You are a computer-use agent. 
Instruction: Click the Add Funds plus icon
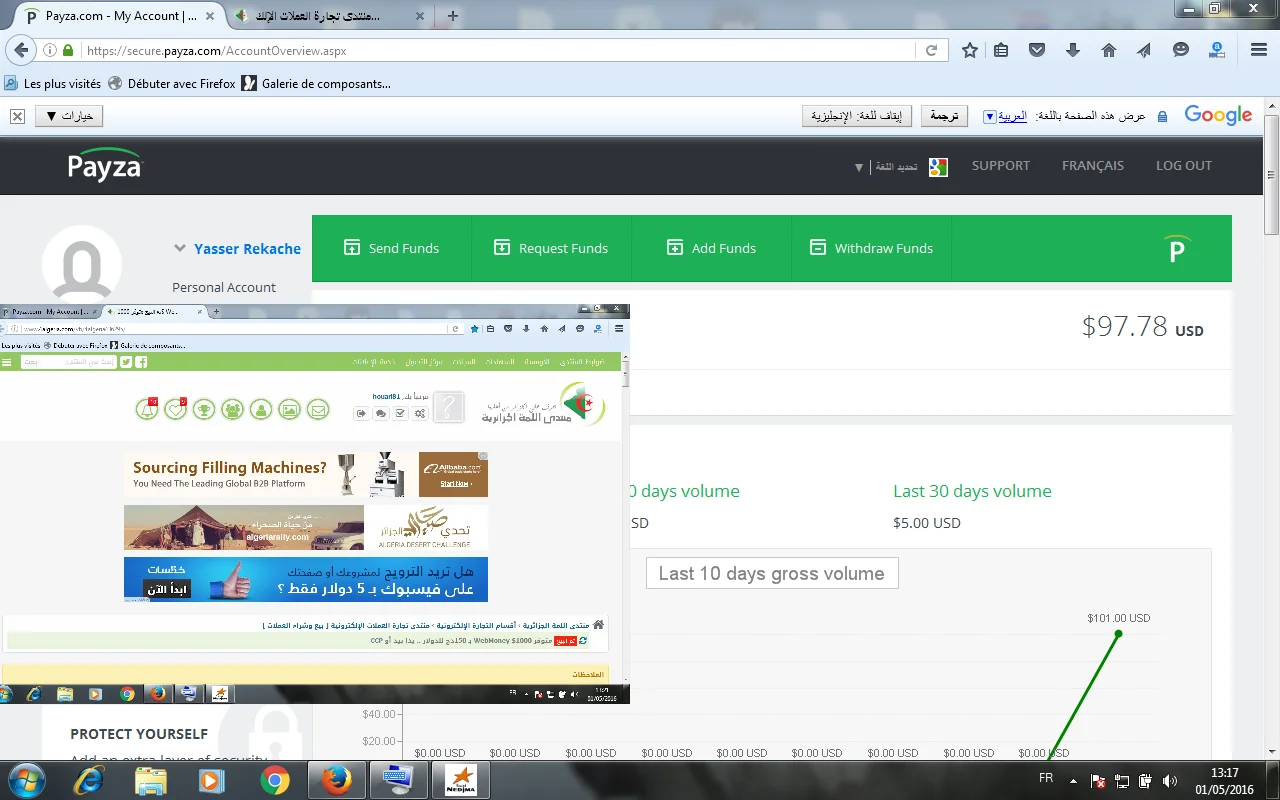tap(675, 248)
